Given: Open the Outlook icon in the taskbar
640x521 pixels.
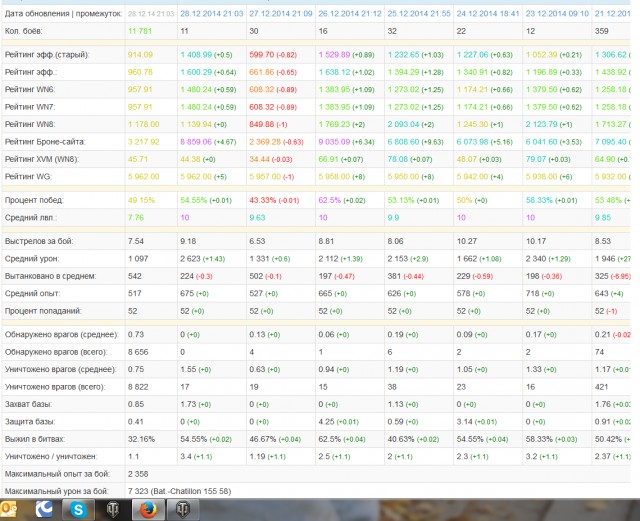Looking at the screenshot, I should coord(9,509).
